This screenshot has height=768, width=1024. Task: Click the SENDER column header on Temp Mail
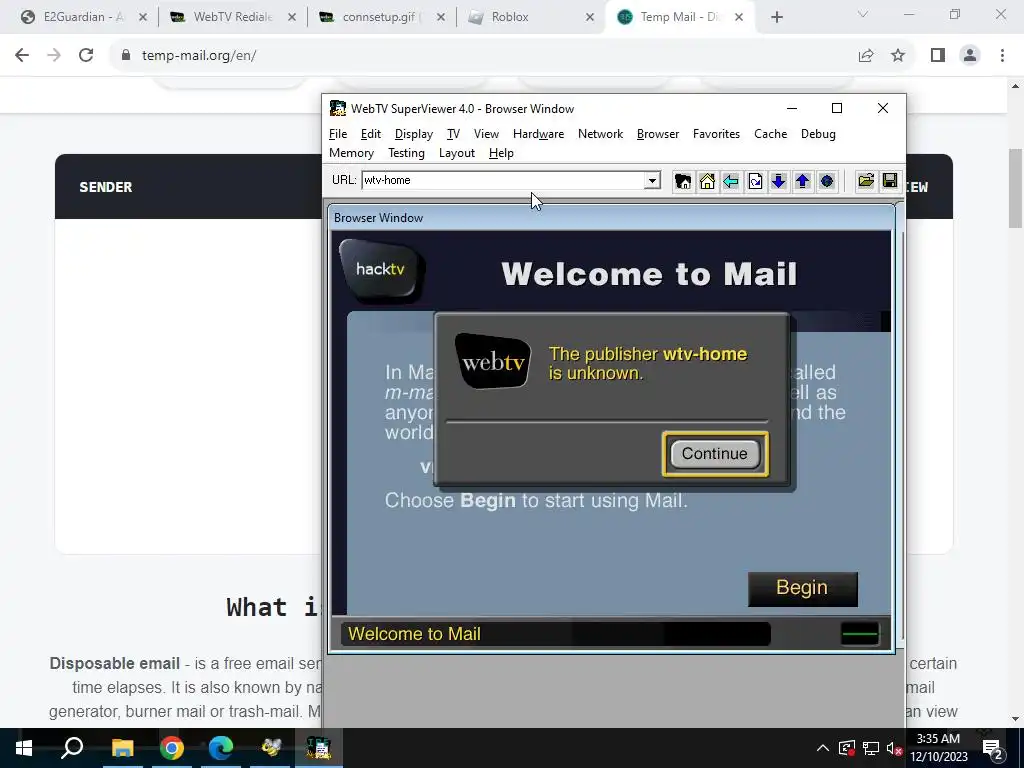[x=106, y=187]
